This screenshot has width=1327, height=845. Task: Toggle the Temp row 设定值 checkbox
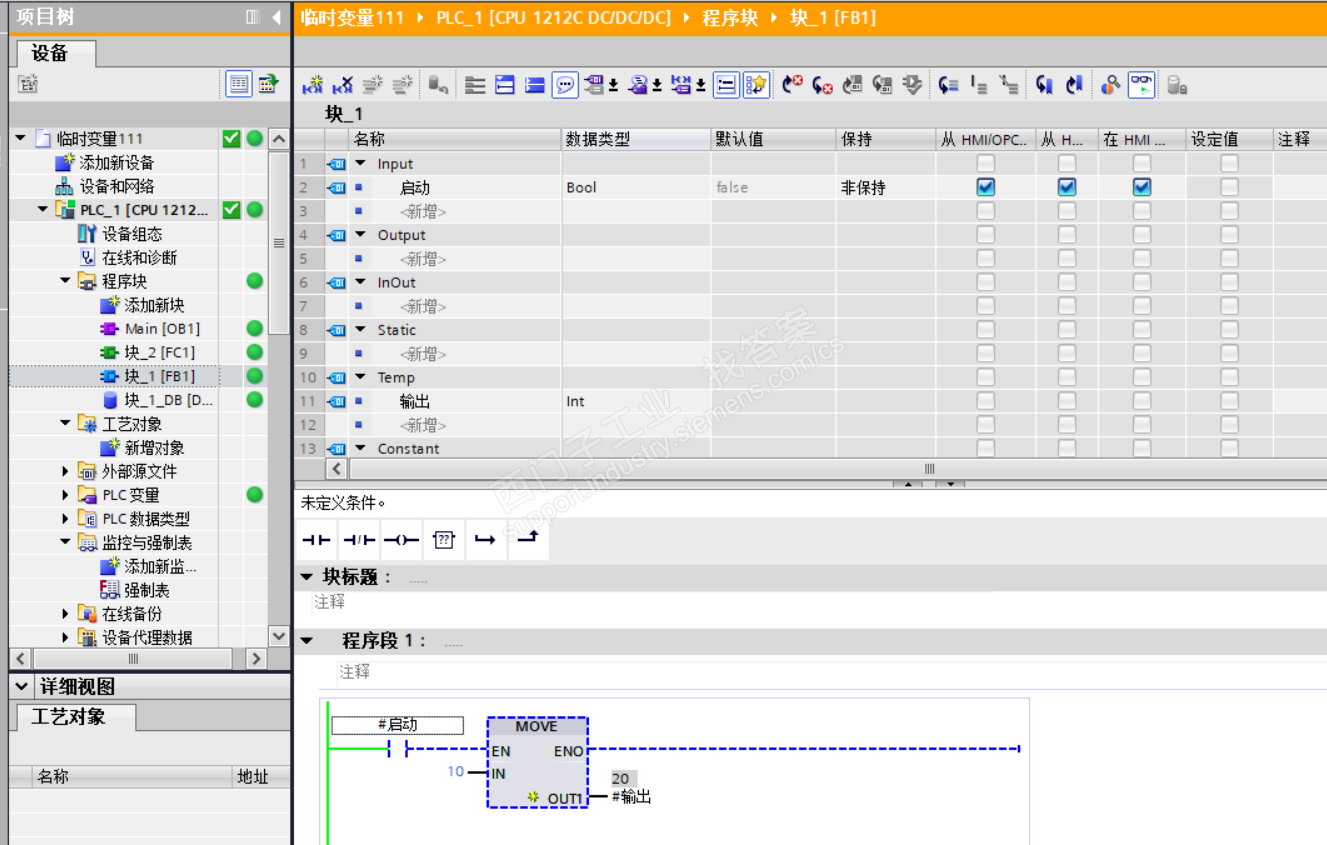tap(1229, 378)
